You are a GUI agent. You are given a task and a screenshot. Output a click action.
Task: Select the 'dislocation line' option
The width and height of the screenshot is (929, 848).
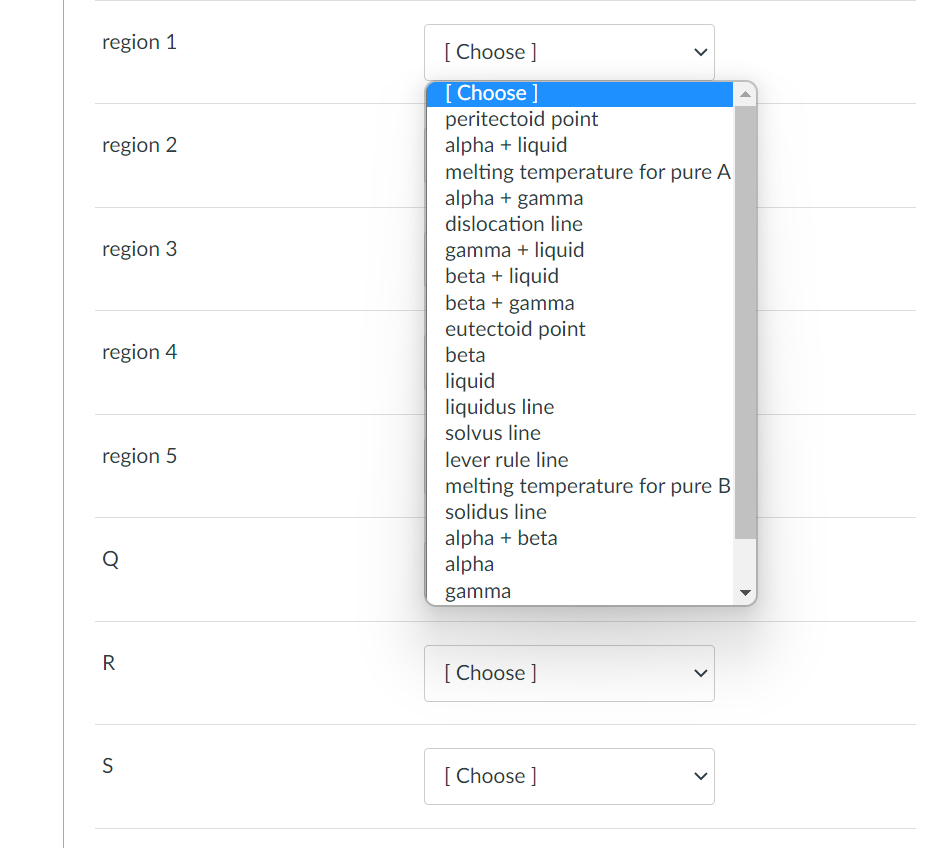click(x=580, y=224)
